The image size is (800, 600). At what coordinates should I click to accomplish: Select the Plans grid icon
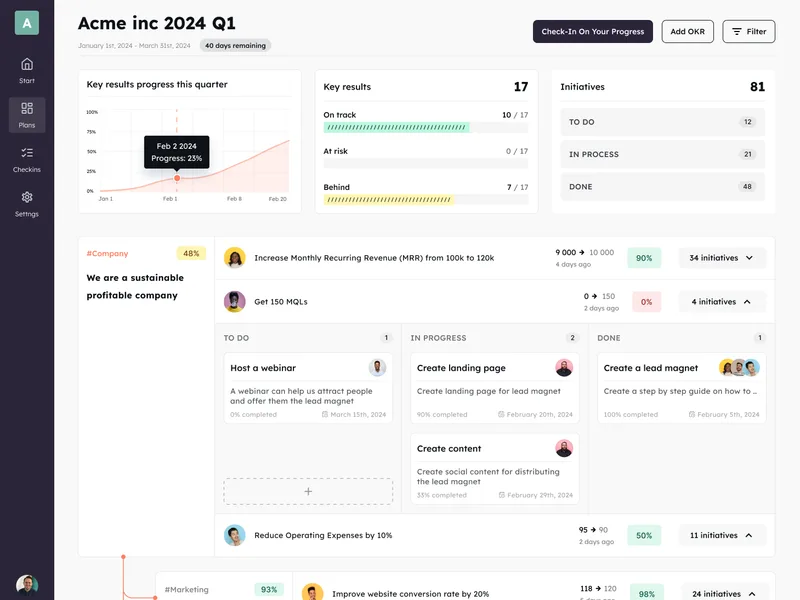(x=27, y=108)
